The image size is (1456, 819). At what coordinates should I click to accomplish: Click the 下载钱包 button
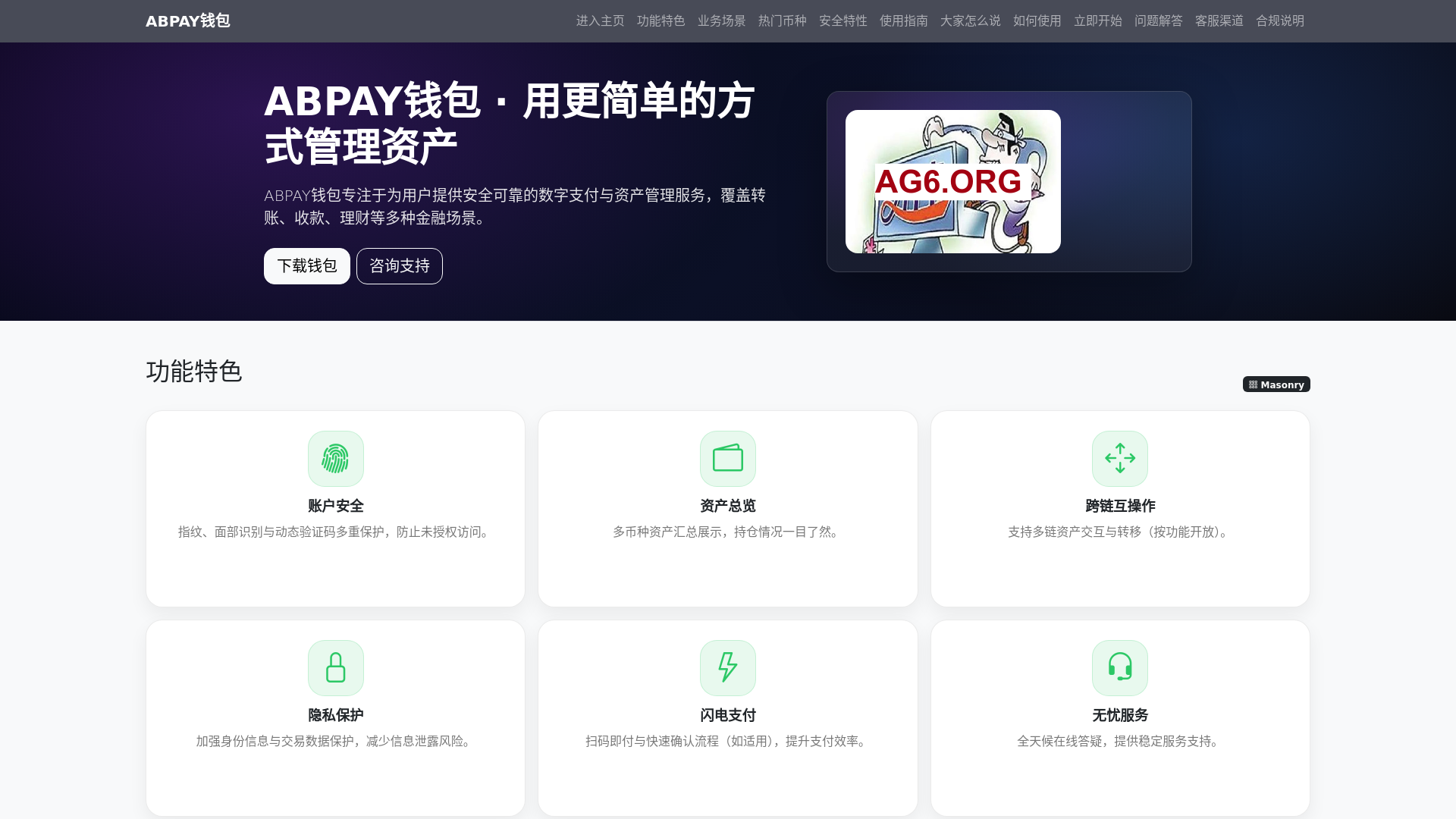pos(307,266)
